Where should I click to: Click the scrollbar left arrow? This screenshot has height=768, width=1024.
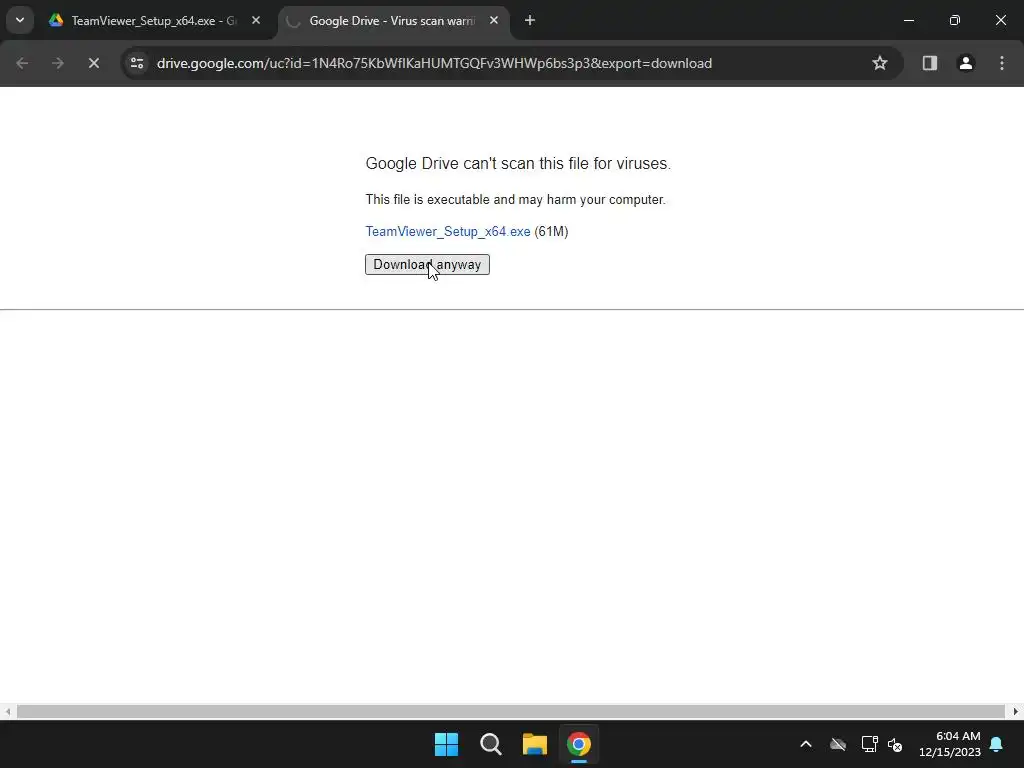point(7,712)
